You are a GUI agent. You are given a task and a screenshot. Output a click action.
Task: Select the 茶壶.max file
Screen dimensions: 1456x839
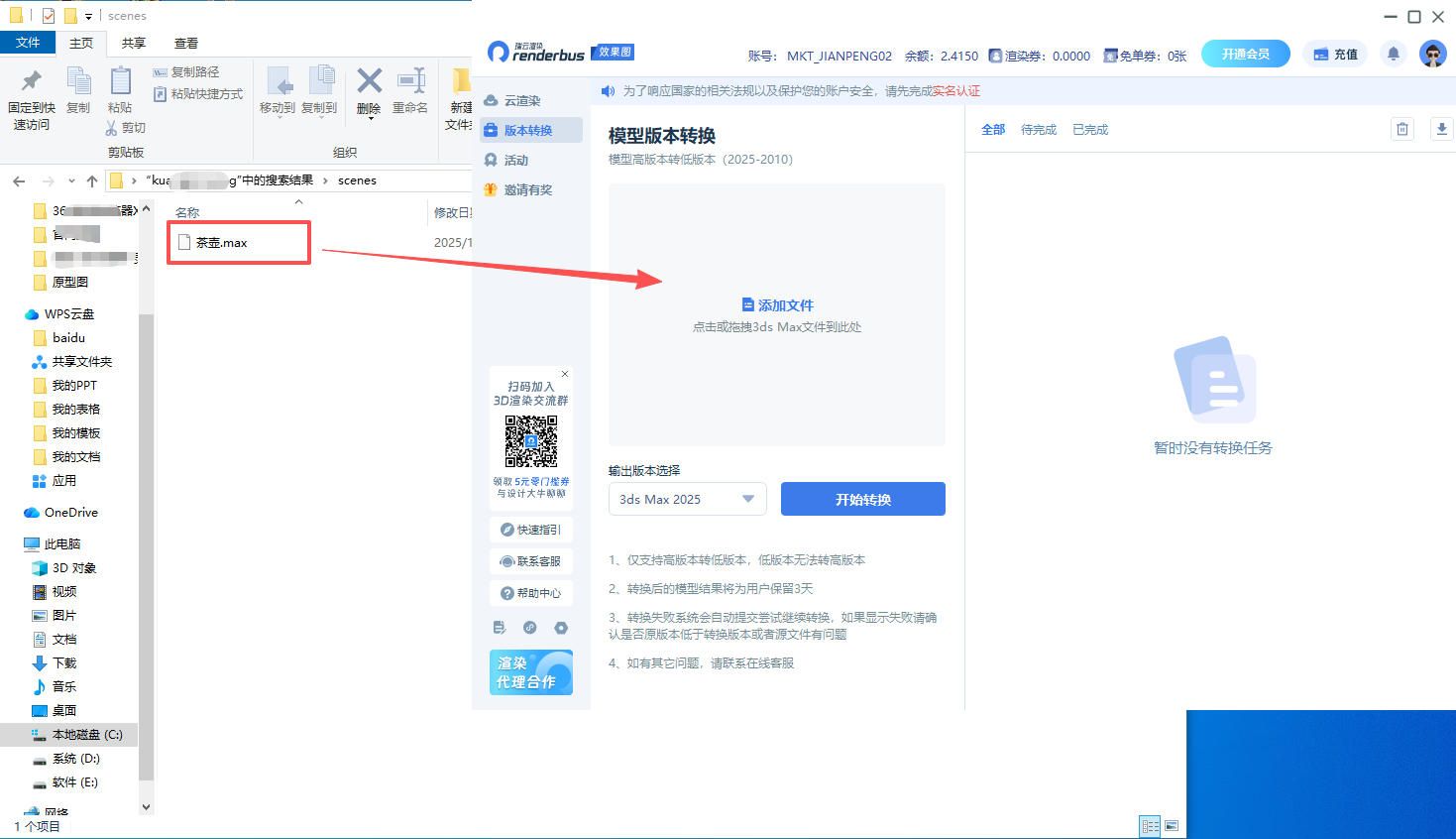tap(221, 243)
